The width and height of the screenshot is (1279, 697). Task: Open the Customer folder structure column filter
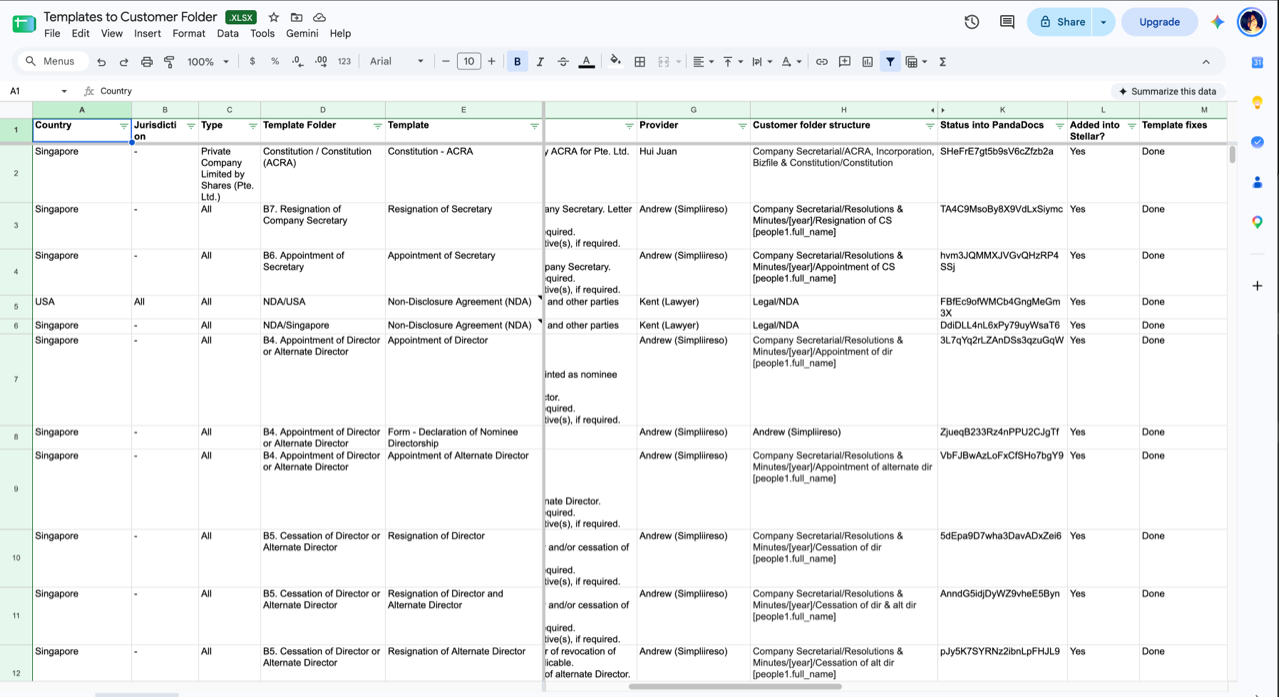(x=929, y=126)
